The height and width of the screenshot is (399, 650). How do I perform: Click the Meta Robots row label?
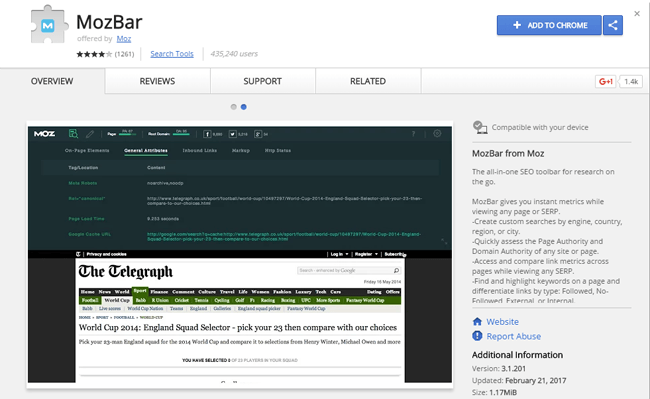click(x=82, y=183)
